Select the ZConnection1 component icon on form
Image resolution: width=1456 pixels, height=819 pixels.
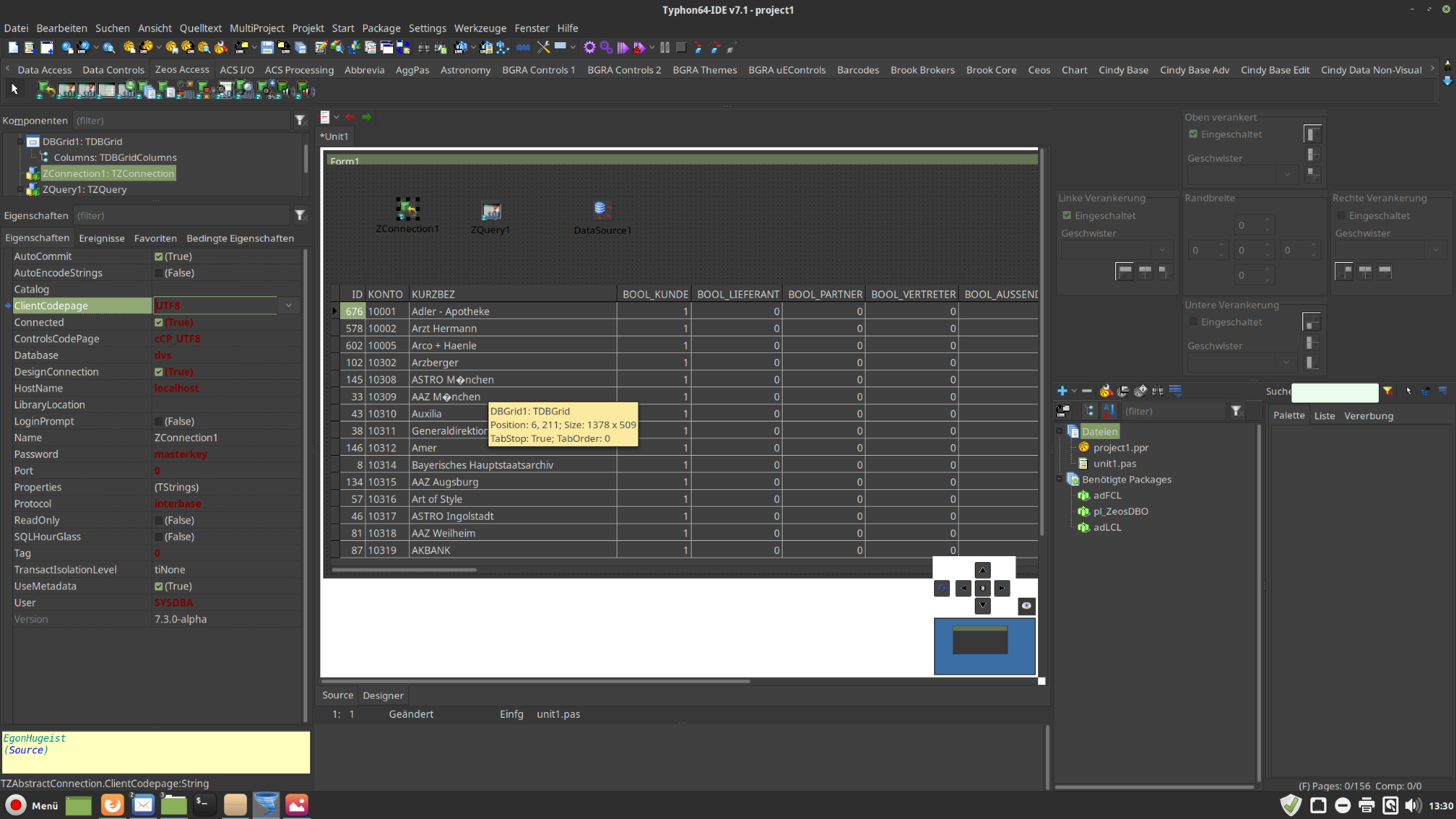point(408,209)
